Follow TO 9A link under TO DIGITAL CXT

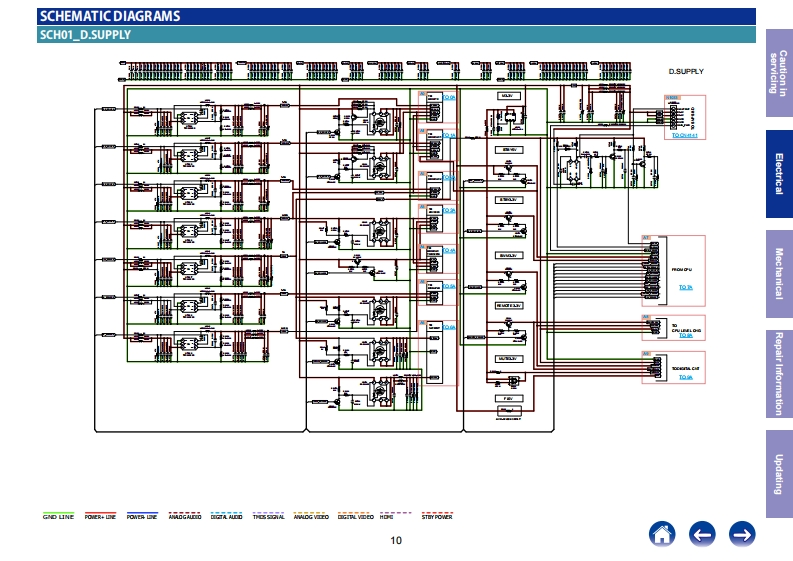[685, 378]
